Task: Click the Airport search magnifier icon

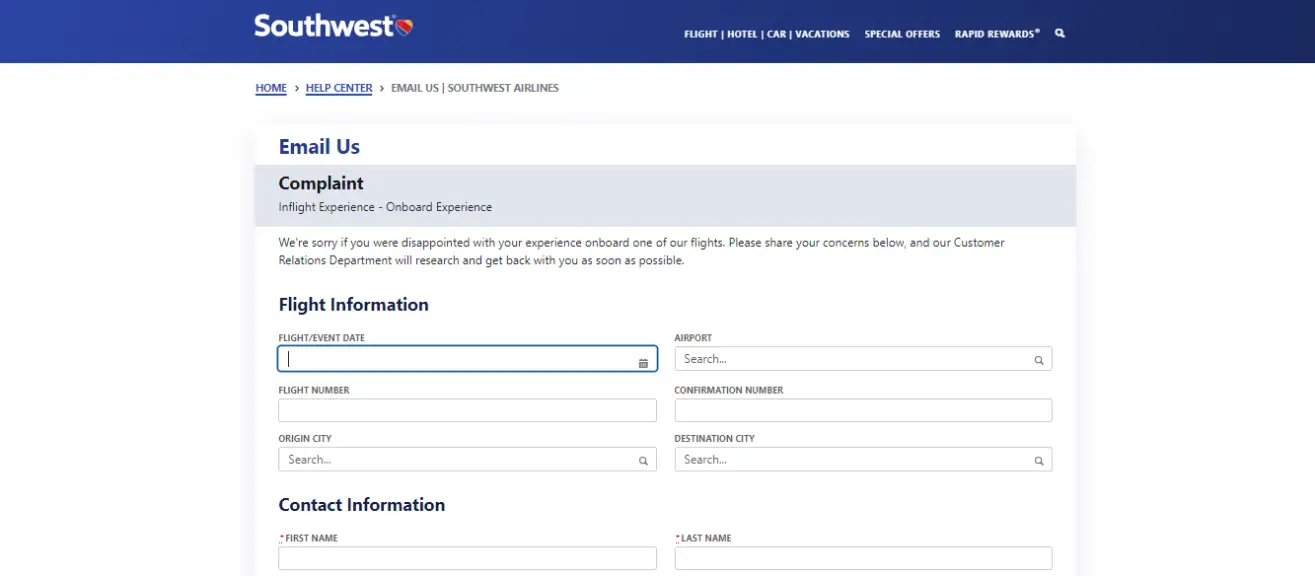Action: (1039, 360)
